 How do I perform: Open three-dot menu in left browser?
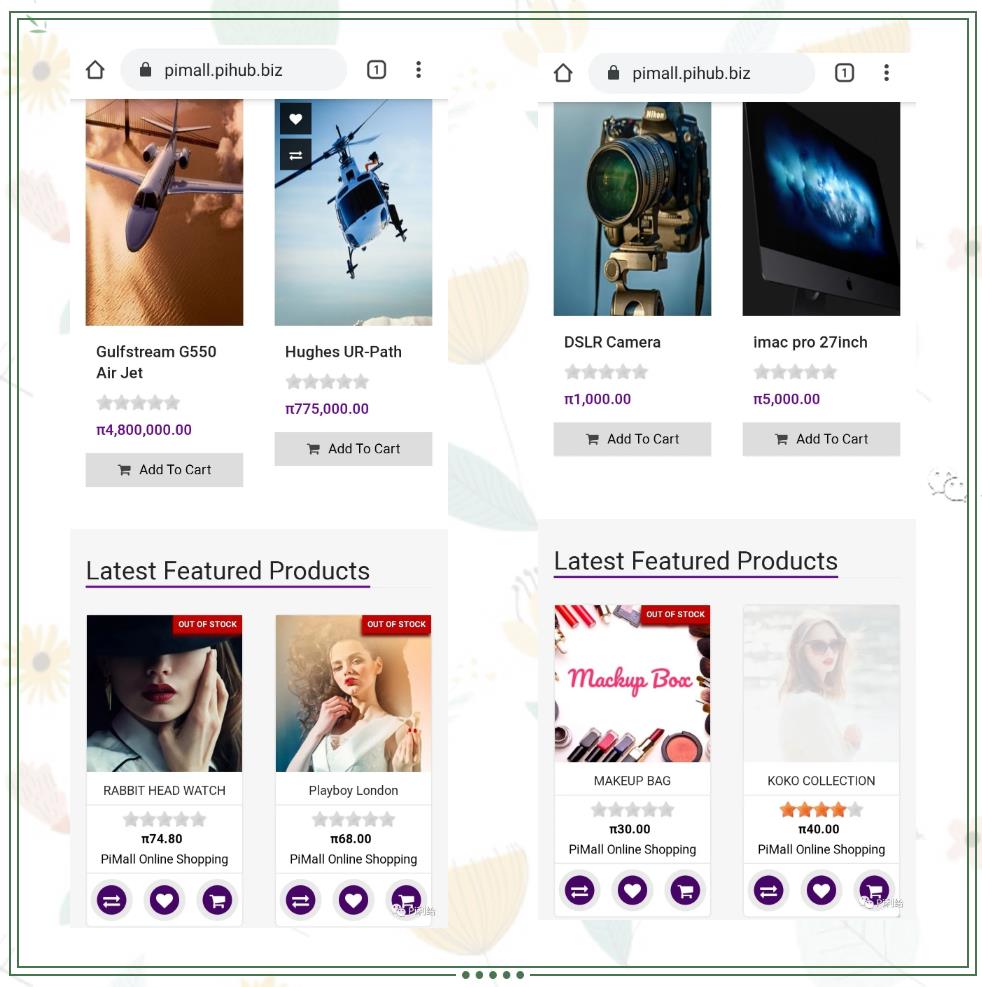click(419, 70)
